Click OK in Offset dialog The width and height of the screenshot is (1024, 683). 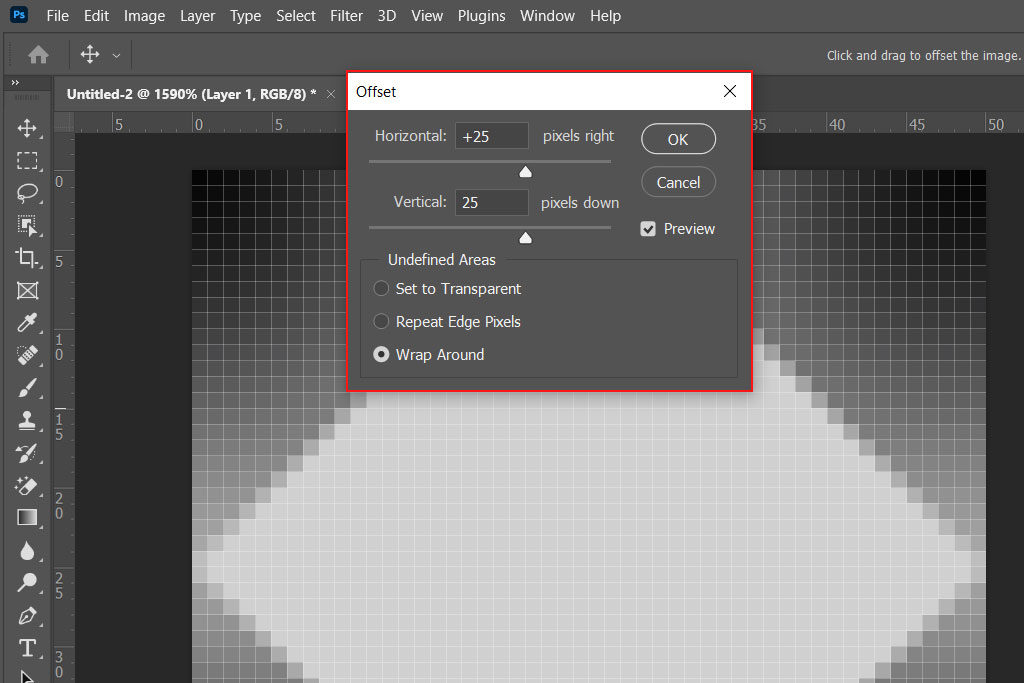click(x=678, y=139)
